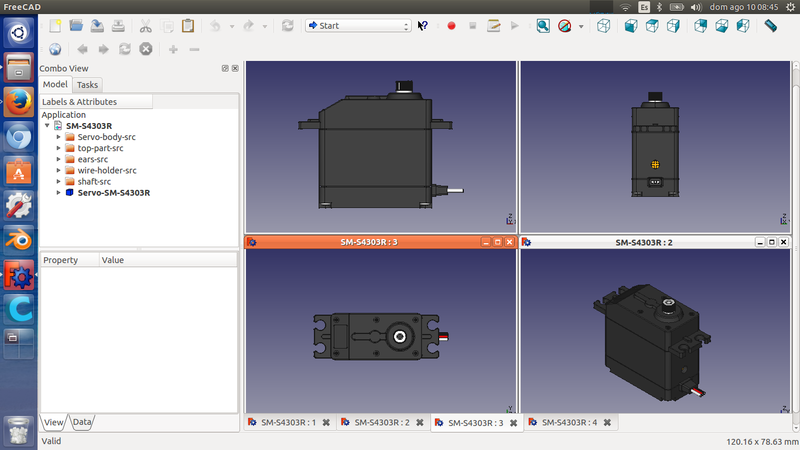Collapse the SM-S4303R document tree

point(47,126)
